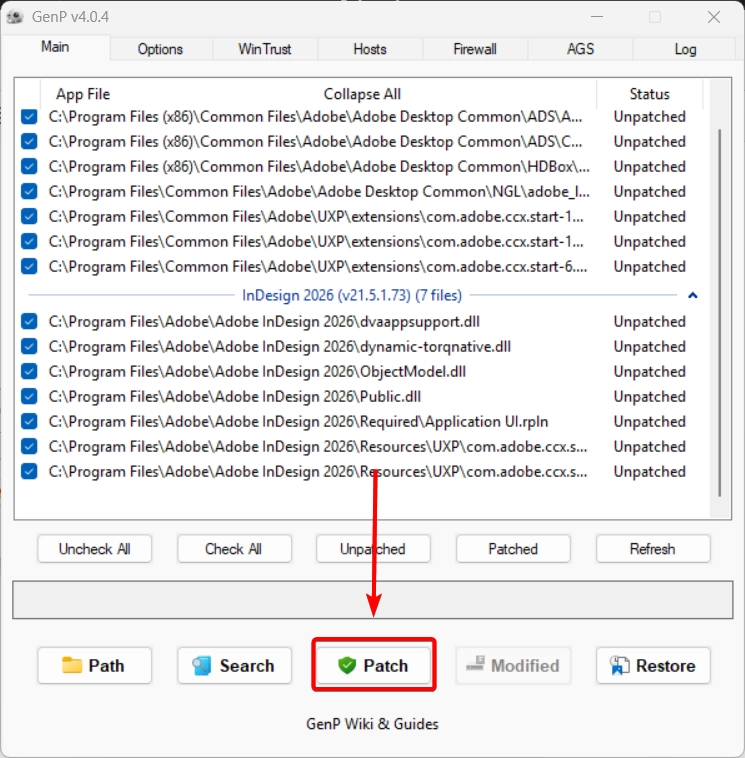Click the Unpatched filter button
745x758 pixels.
coord(374,549)
